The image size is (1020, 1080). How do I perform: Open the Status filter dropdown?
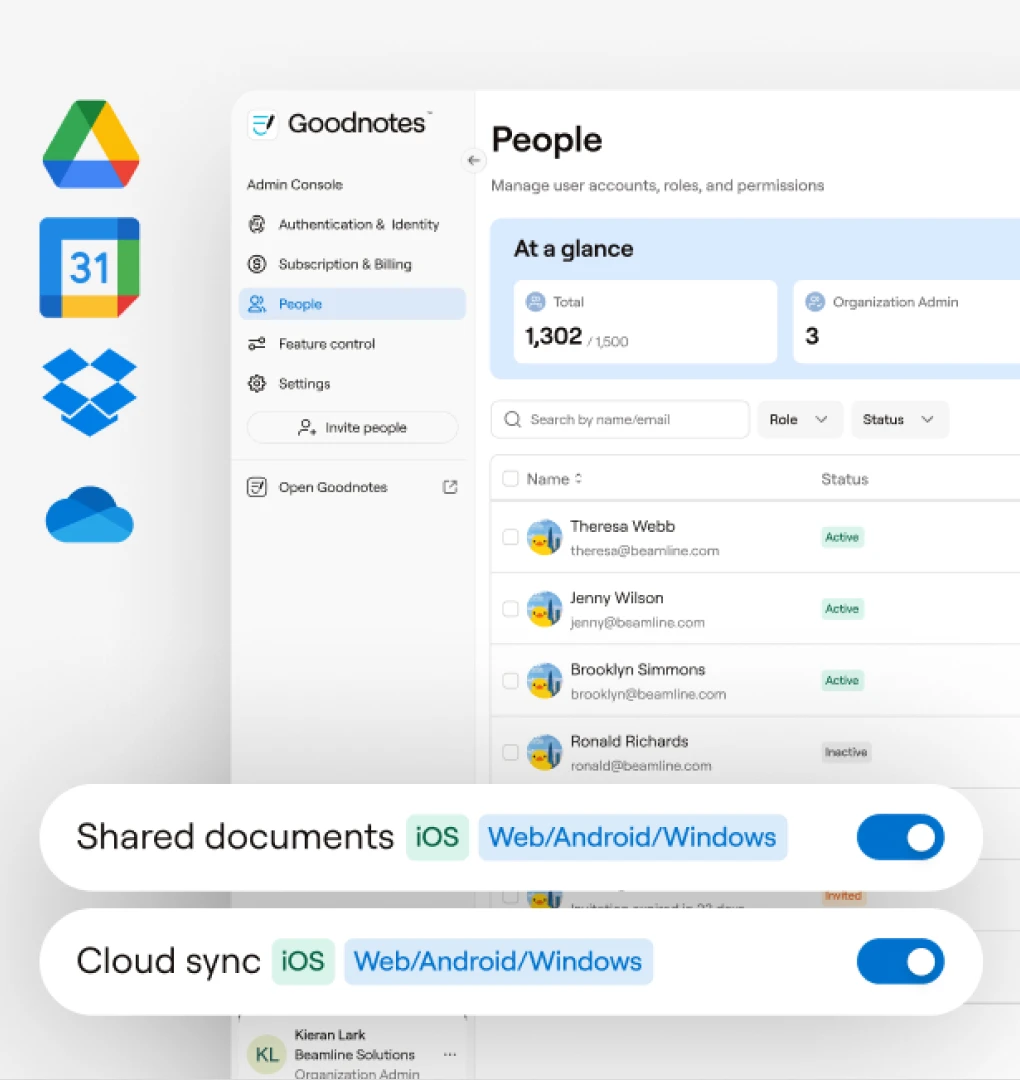899,419
